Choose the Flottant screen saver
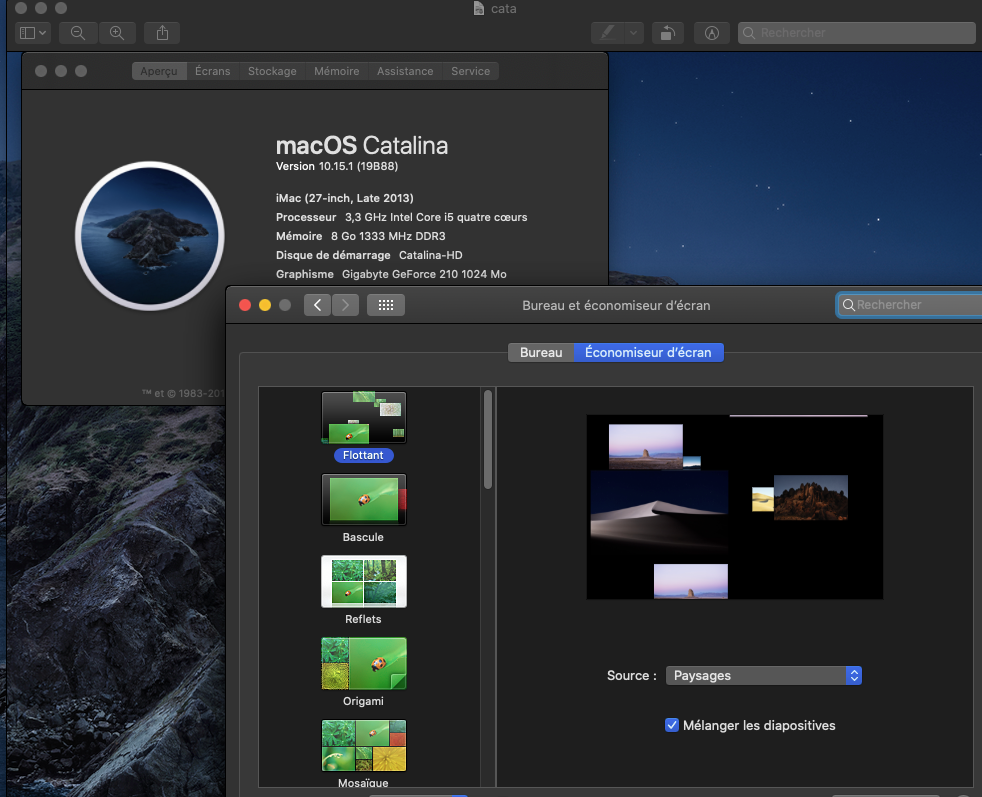The width and height of the screenshot is (982, 797). point(364,426)
